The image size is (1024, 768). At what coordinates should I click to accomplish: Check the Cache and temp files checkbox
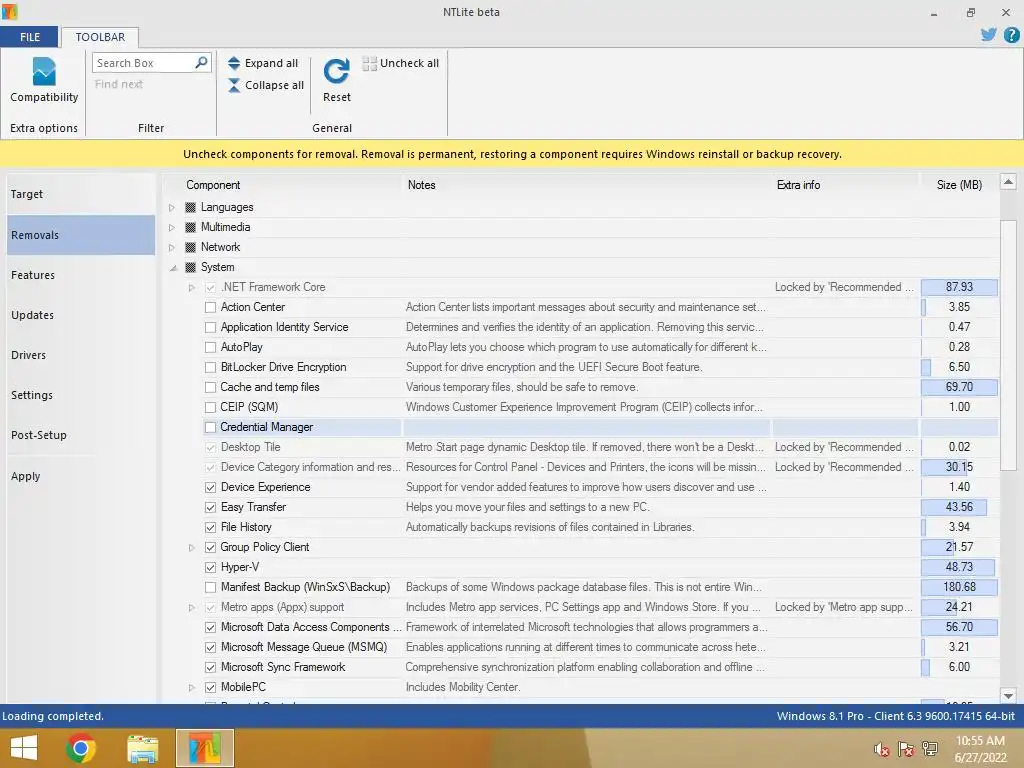(x=210, y=387)
